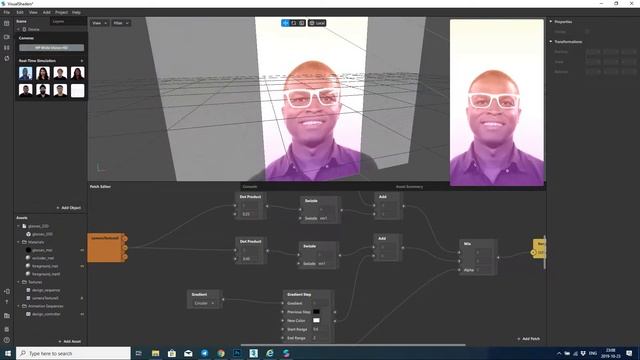Collapse the Device item in Scene panel
Viewport: 640px width, 360px height.
coord(18,29)
